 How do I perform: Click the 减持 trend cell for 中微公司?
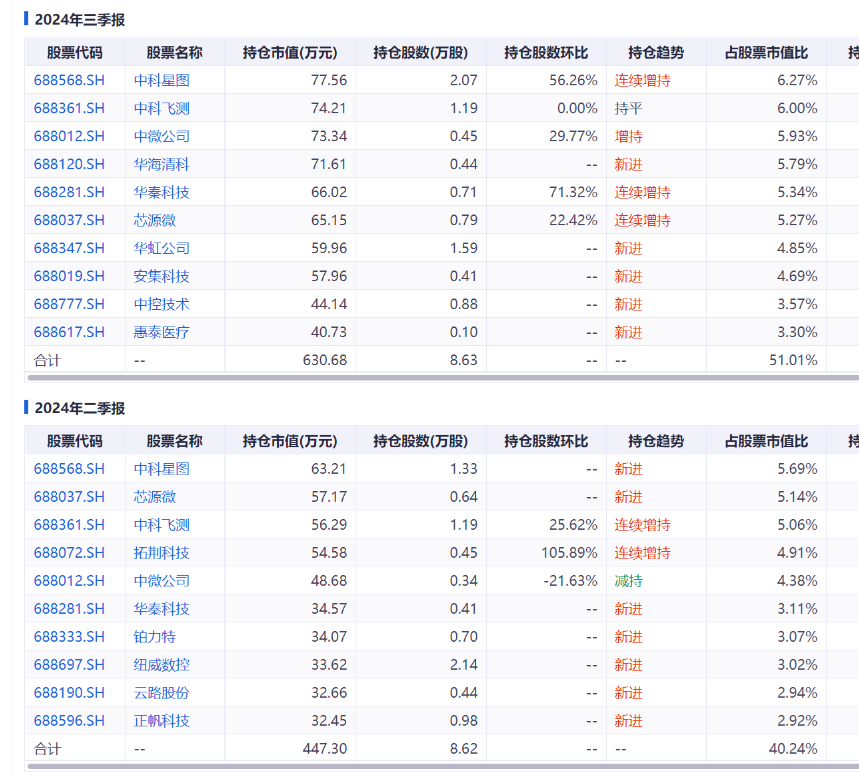click(x=628, y=581)
